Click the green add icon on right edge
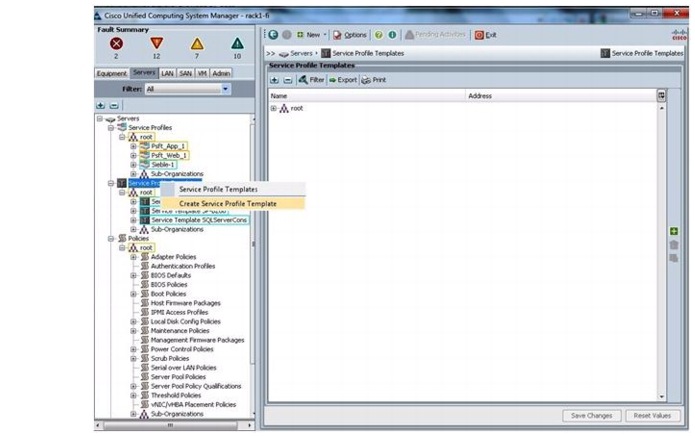Screen dimensions: 695x436 (674, 231)
